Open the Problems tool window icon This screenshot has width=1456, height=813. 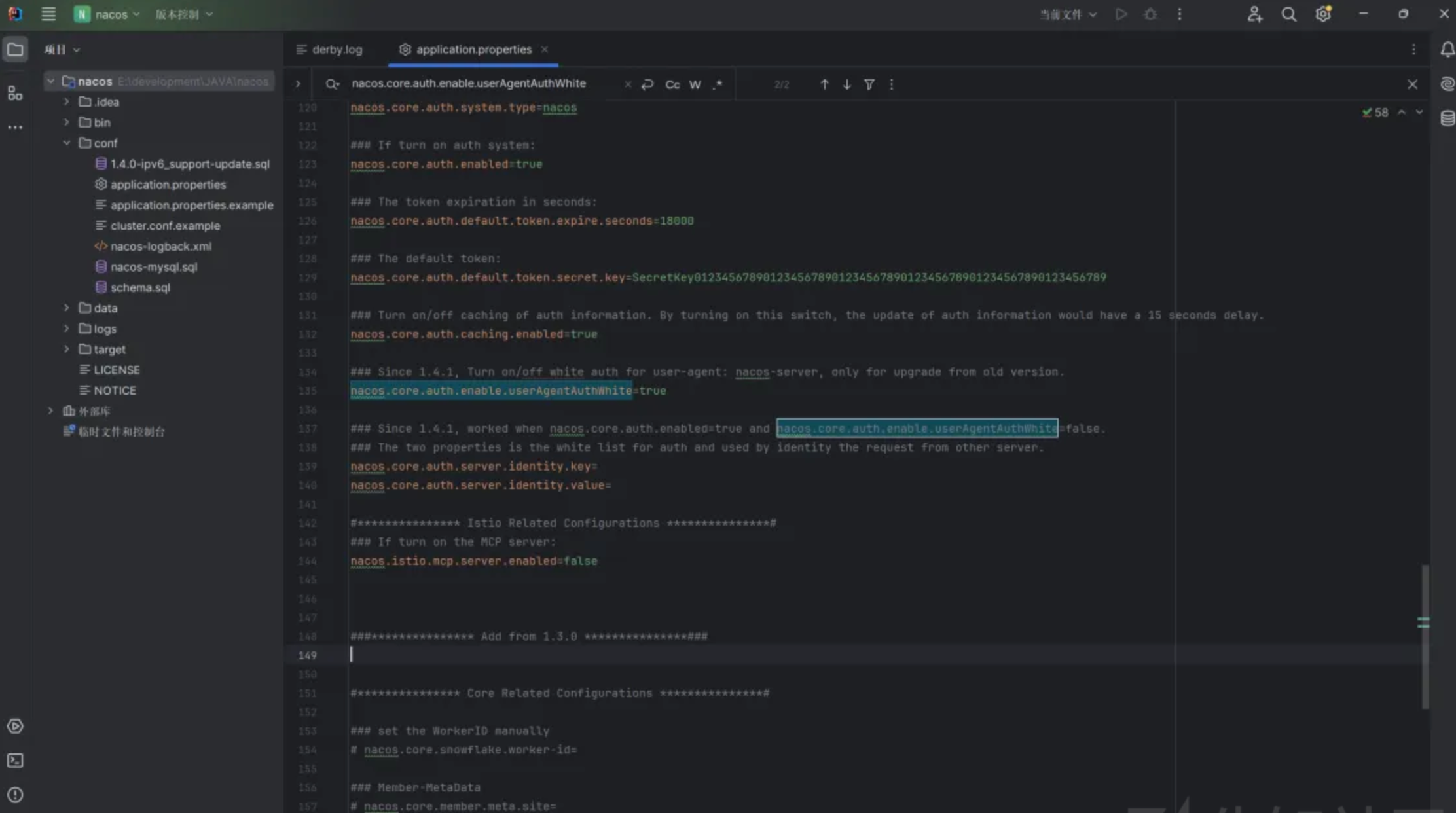pos(15,795)
